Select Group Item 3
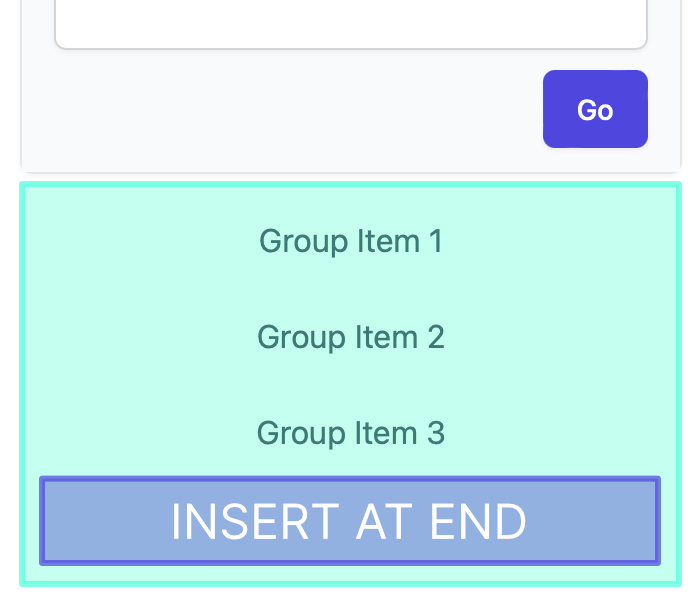This screenshot has width=700, height=600. (351, 433)
